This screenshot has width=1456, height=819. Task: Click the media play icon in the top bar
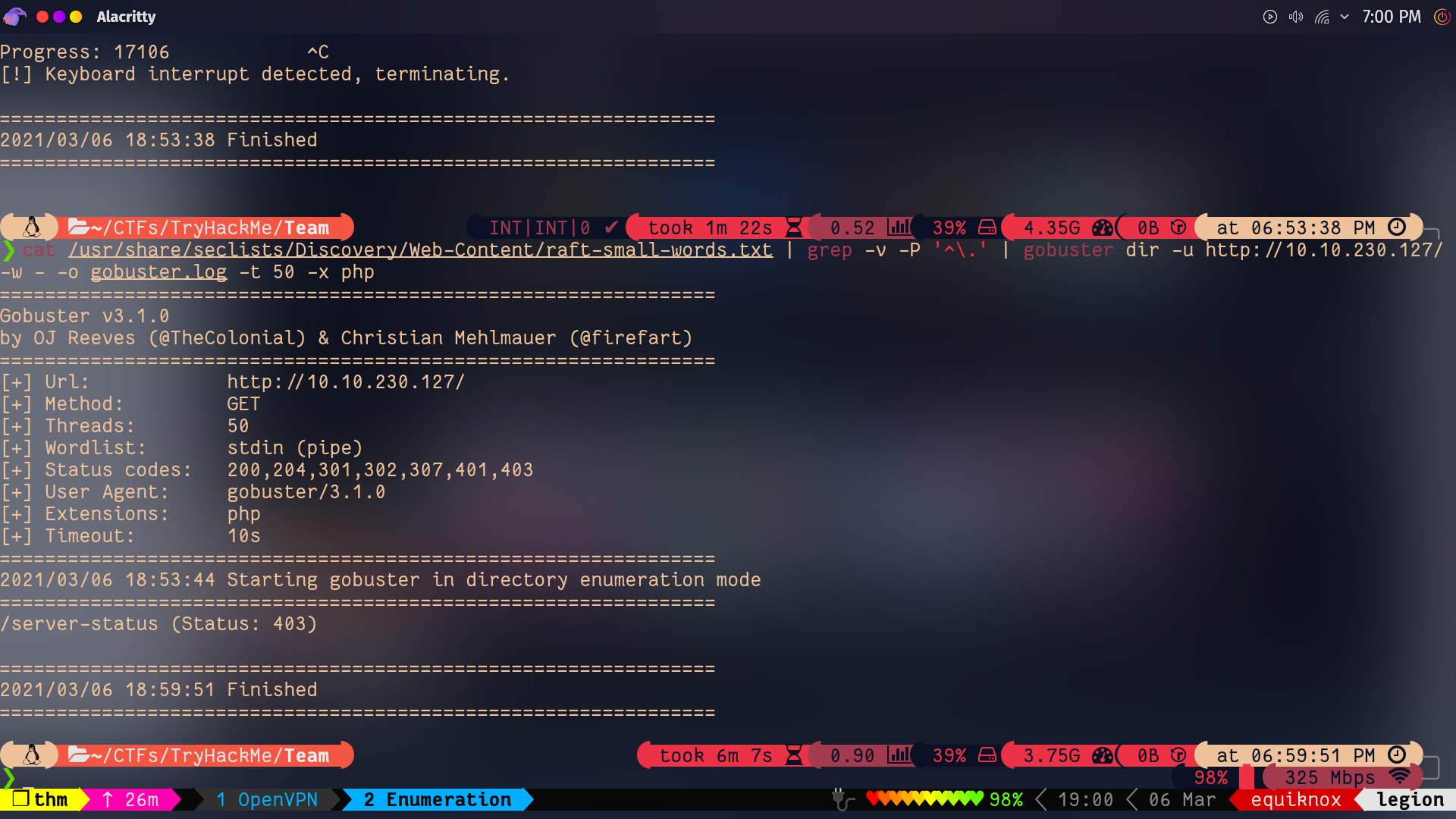point(1269,17)
